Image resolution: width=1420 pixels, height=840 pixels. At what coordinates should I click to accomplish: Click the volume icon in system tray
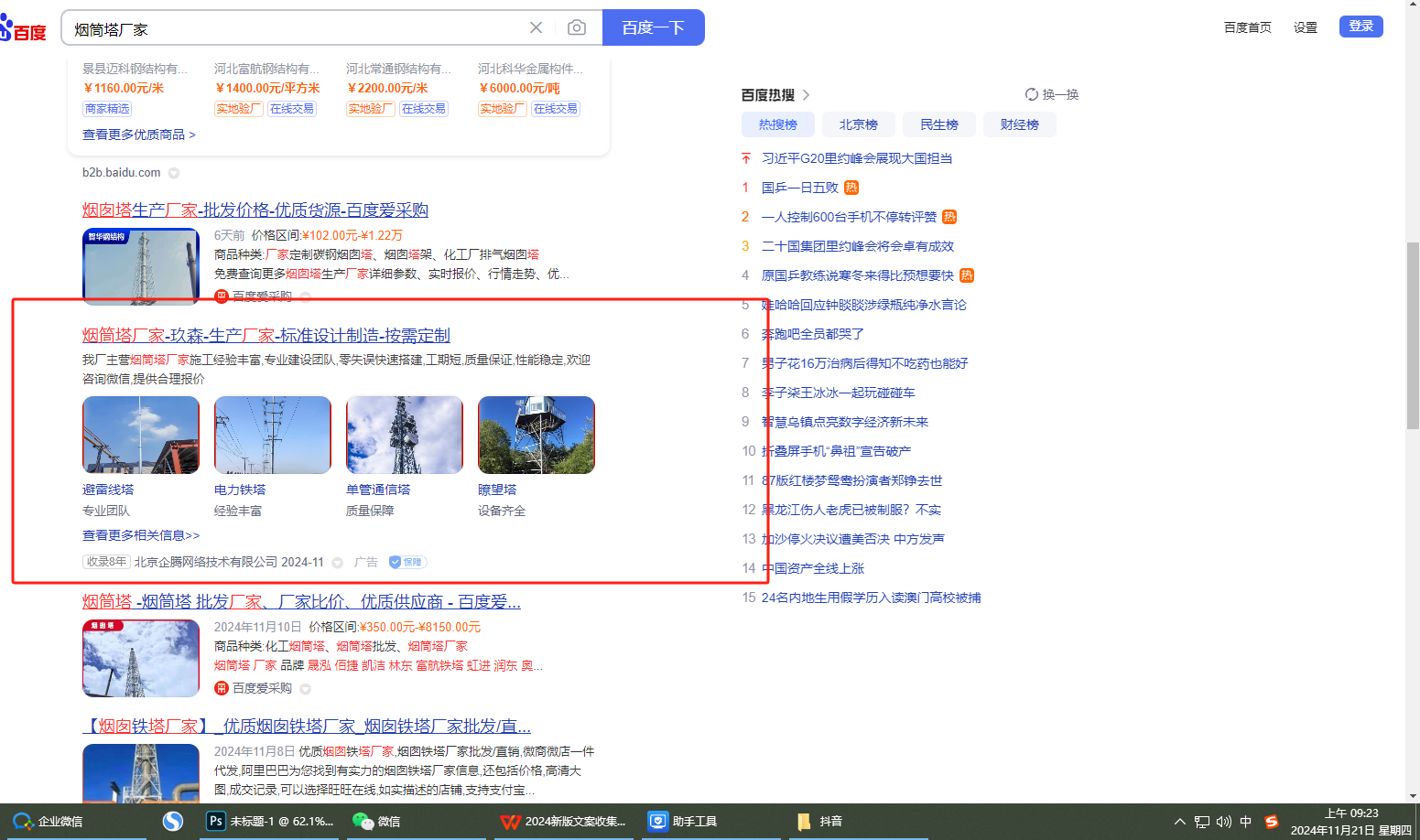point(1224,822)
